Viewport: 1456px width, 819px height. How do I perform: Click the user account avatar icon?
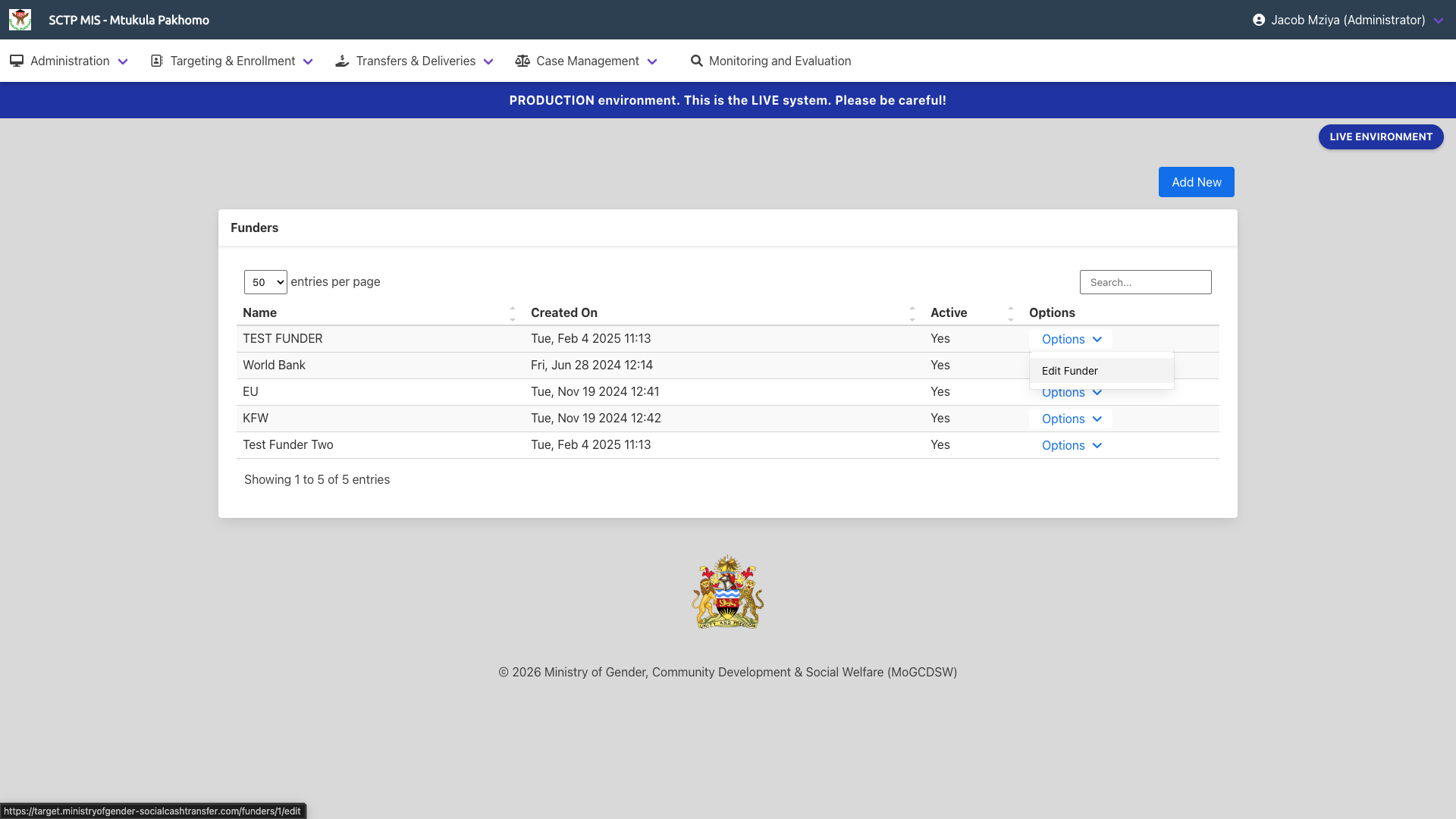pyautogui.click(x=1259, y=20)
